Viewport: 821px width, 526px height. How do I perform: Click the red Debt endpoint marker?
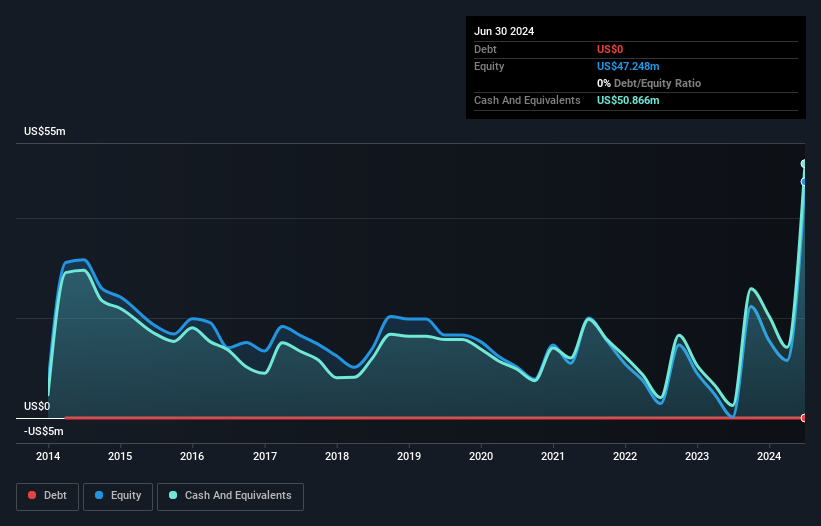(x=804, y=418)
